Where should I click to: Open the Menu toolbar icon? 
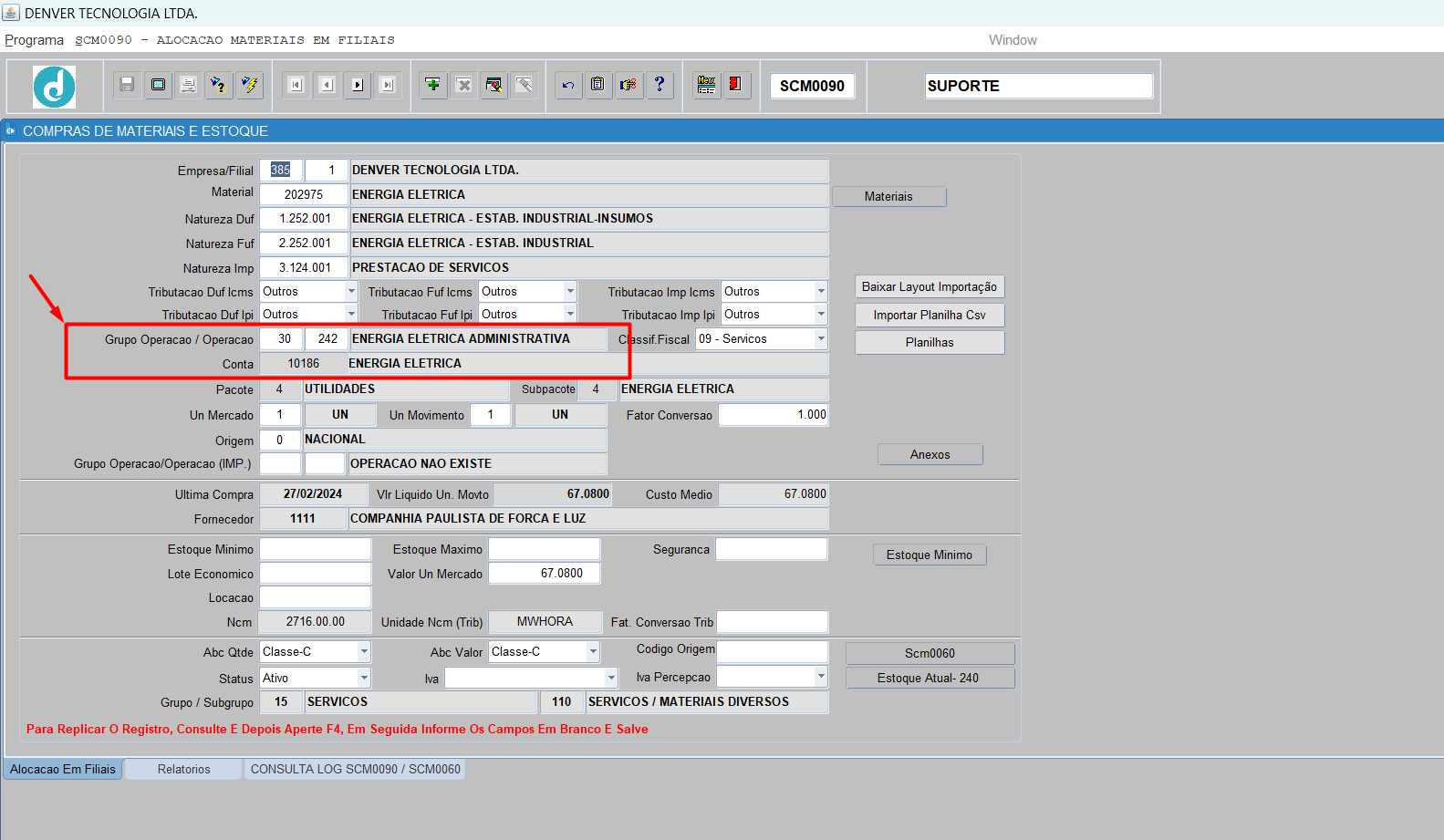tap(706, 85)
